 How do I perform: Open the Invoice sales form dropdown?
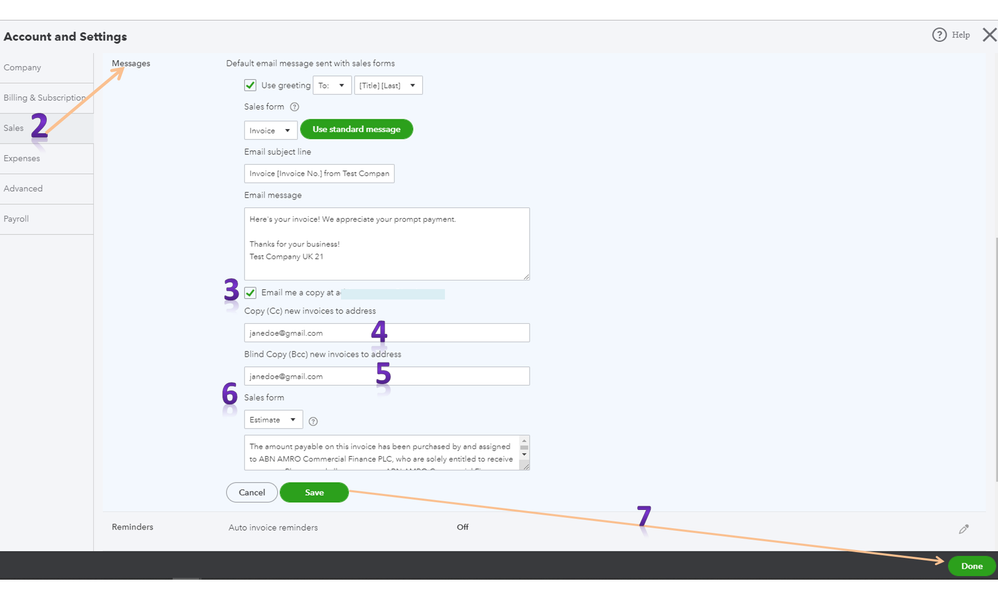pos(270,130)
